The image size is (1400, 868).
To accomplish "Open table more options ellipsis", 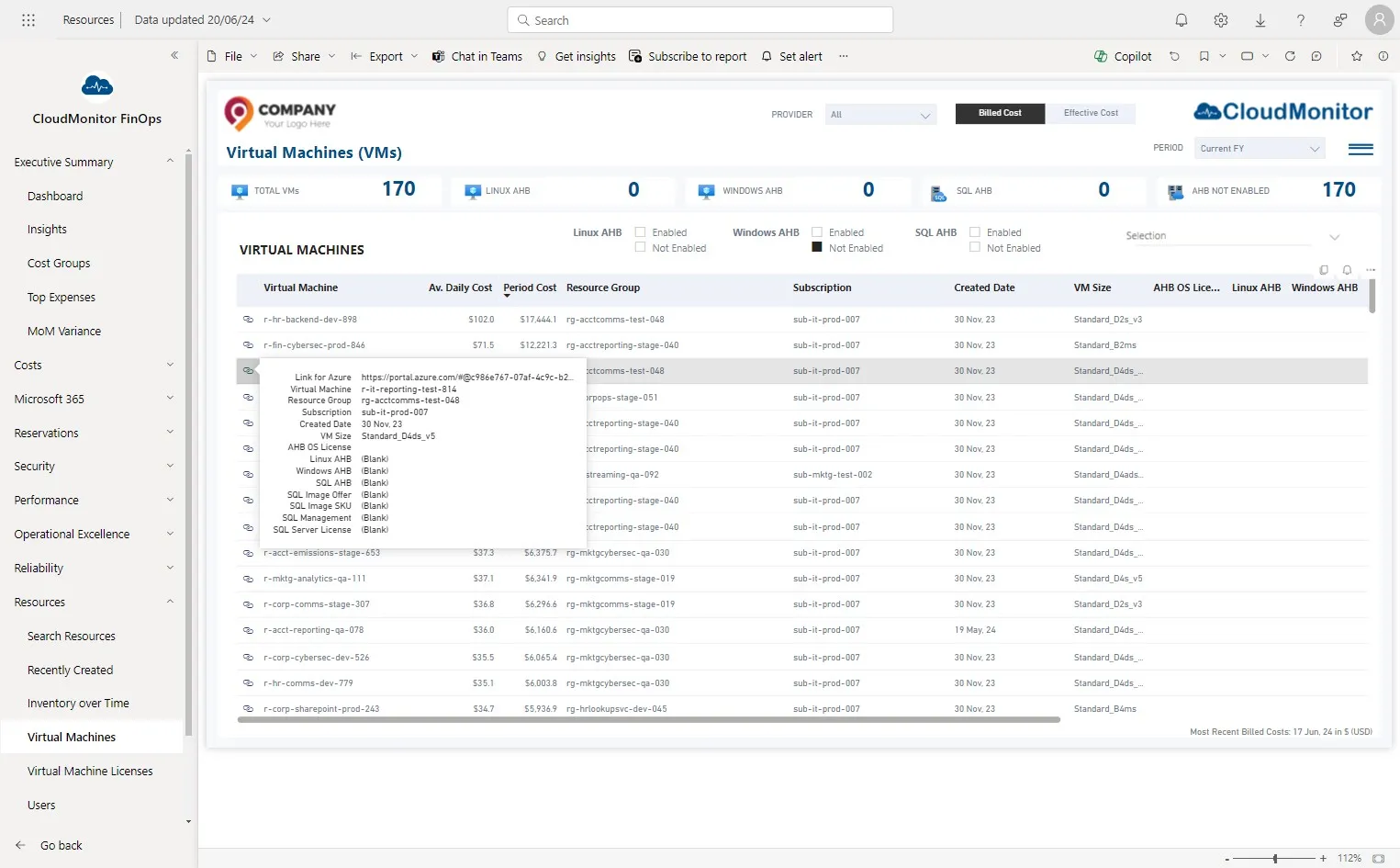I will 1371,270.
